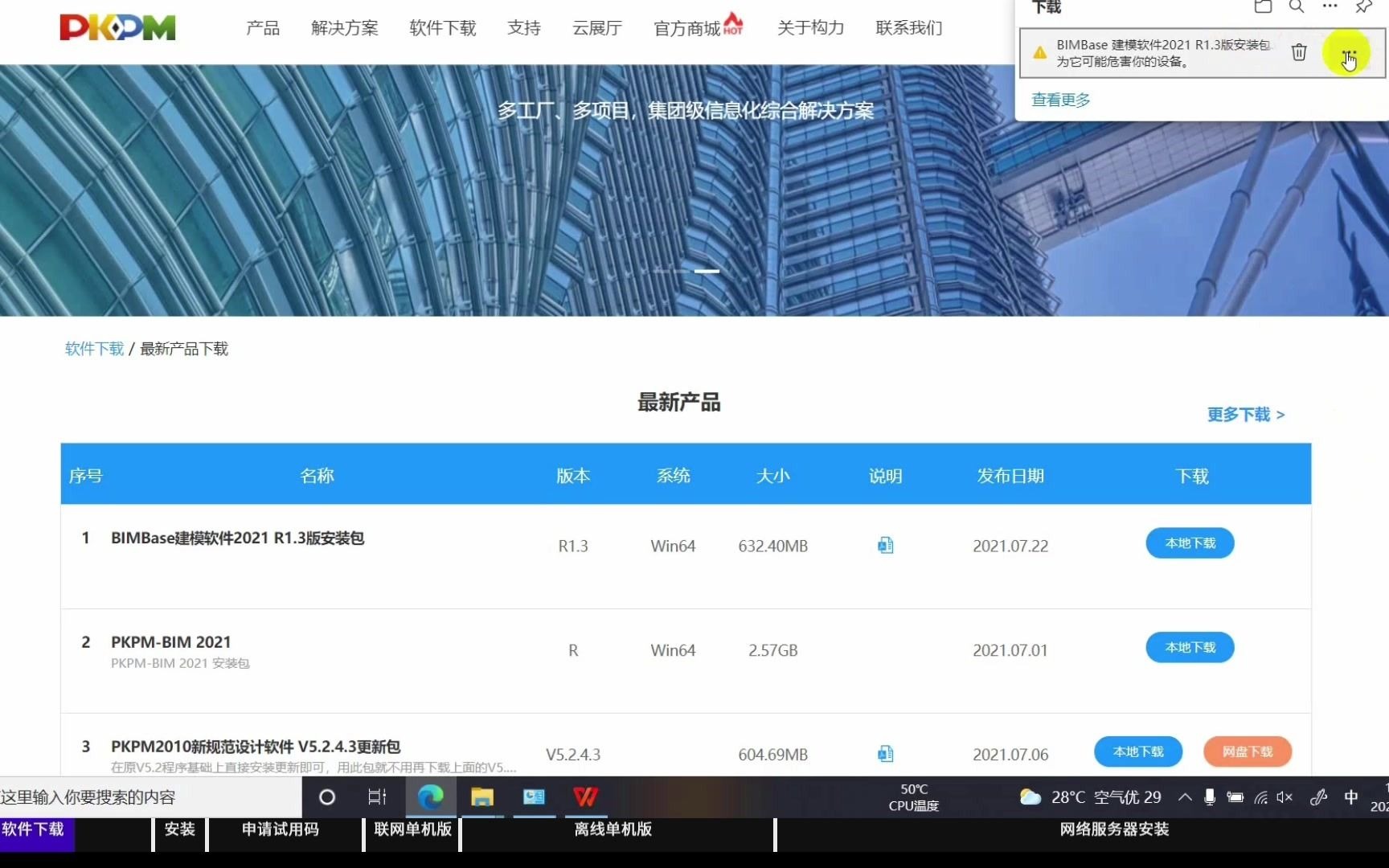Open the 云展厅 menu item
1389x868 pixels.
[x=597, y=28]
